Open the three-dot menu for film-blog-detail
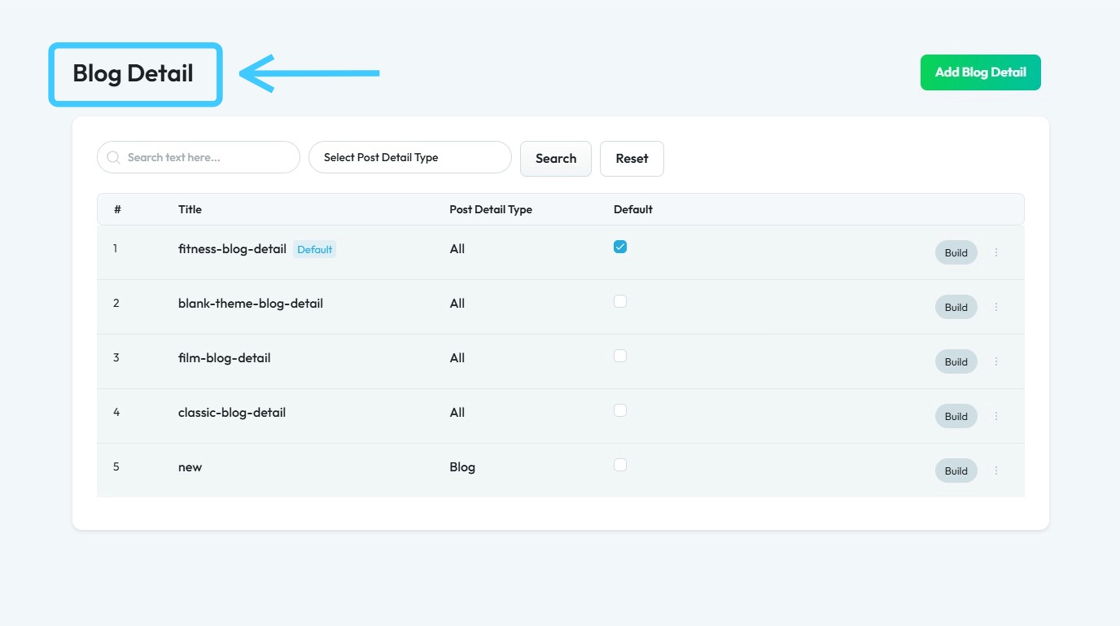The width and height of the screenshot is (1120, 626). coord(996,362)
